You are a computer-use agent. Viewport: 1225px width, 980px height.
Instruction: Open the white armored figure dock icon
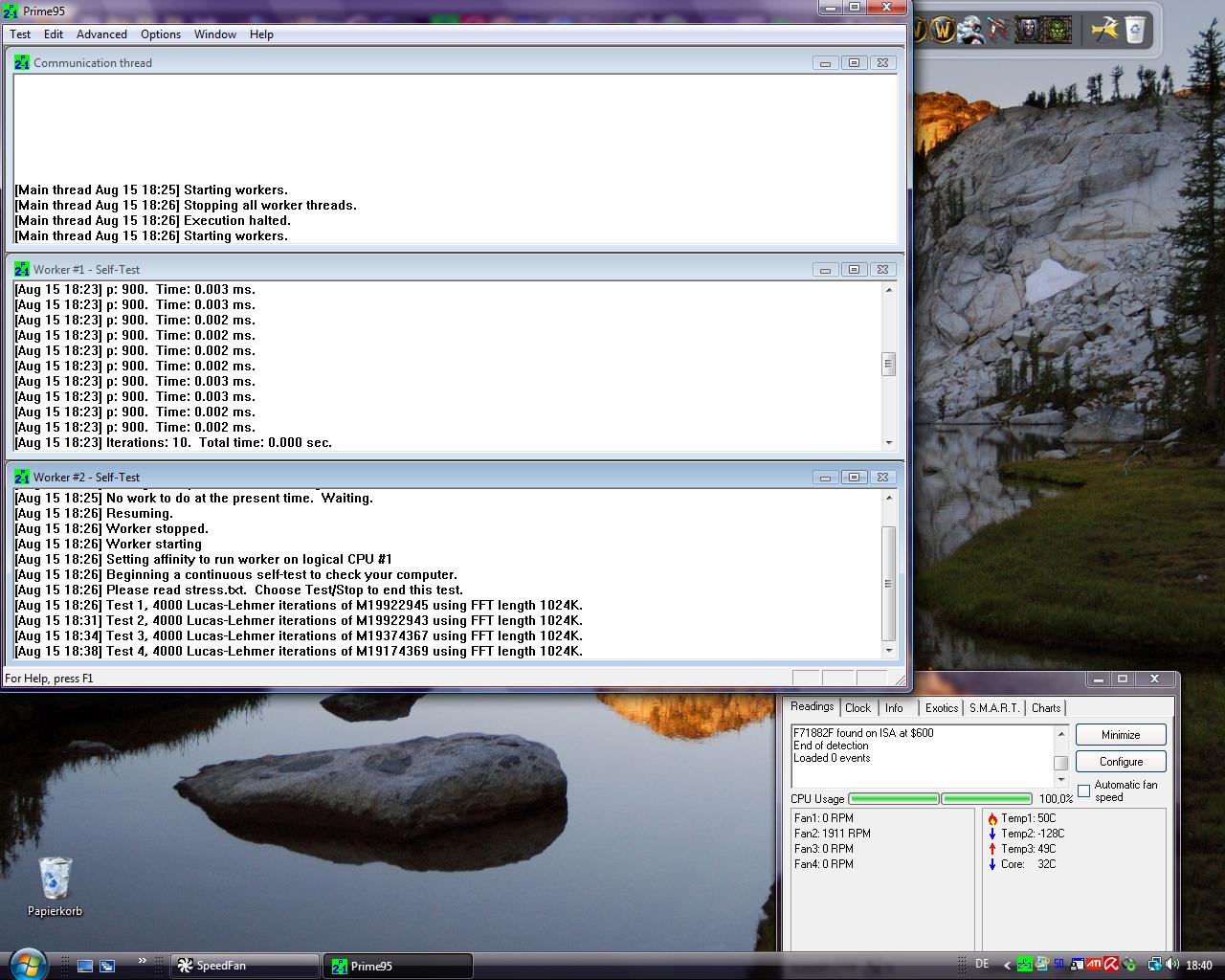click(971, 30)
